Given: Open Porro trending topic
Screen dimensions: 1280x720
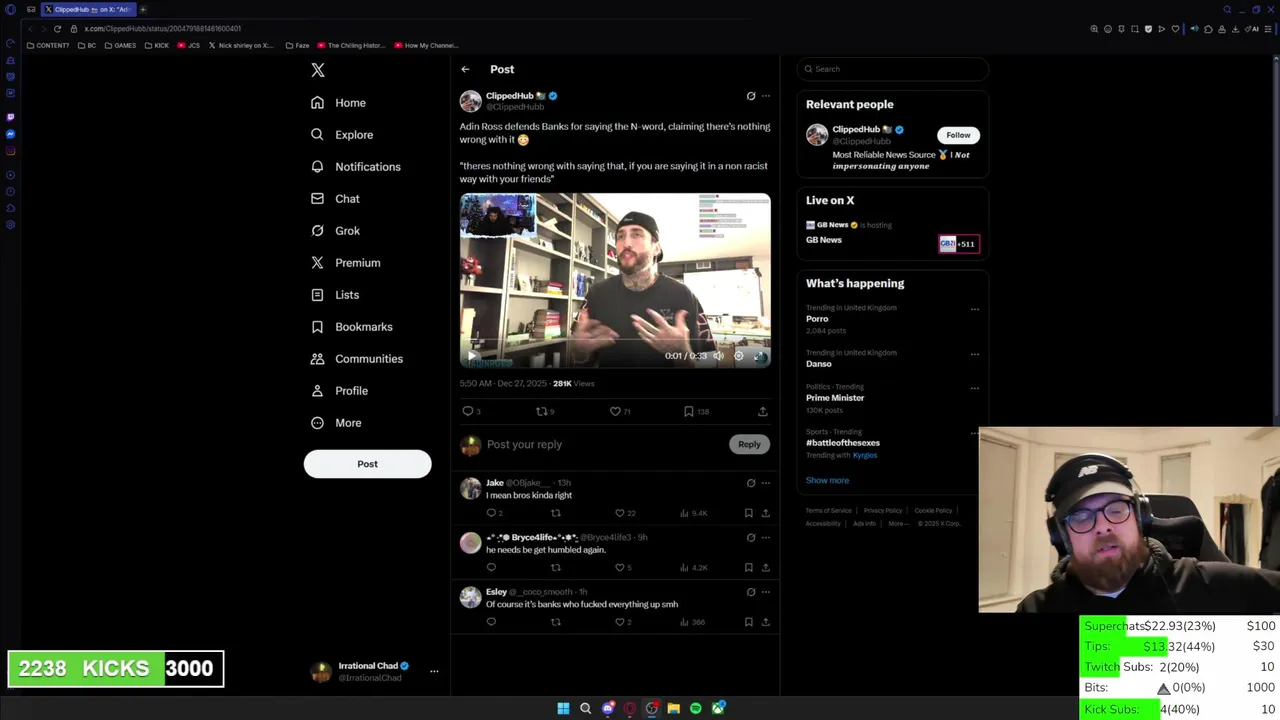Looking at the screenshot, I should [x=817, y=319].
